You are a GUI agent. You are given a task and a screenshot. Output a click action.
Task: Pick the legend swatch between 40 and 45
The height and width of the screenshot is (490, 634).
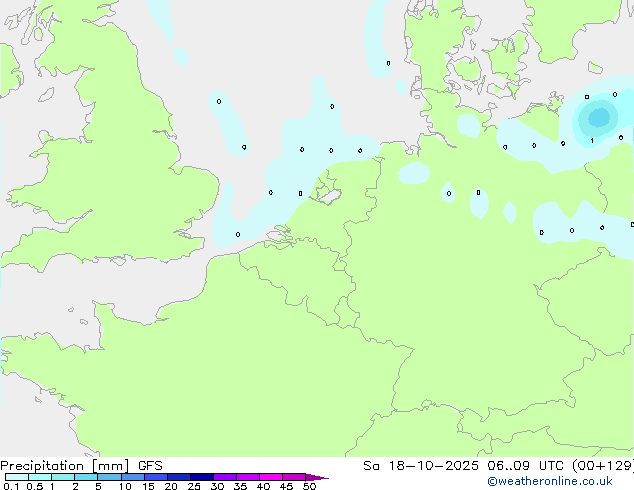pyautogui.click(x=271, y=477)
